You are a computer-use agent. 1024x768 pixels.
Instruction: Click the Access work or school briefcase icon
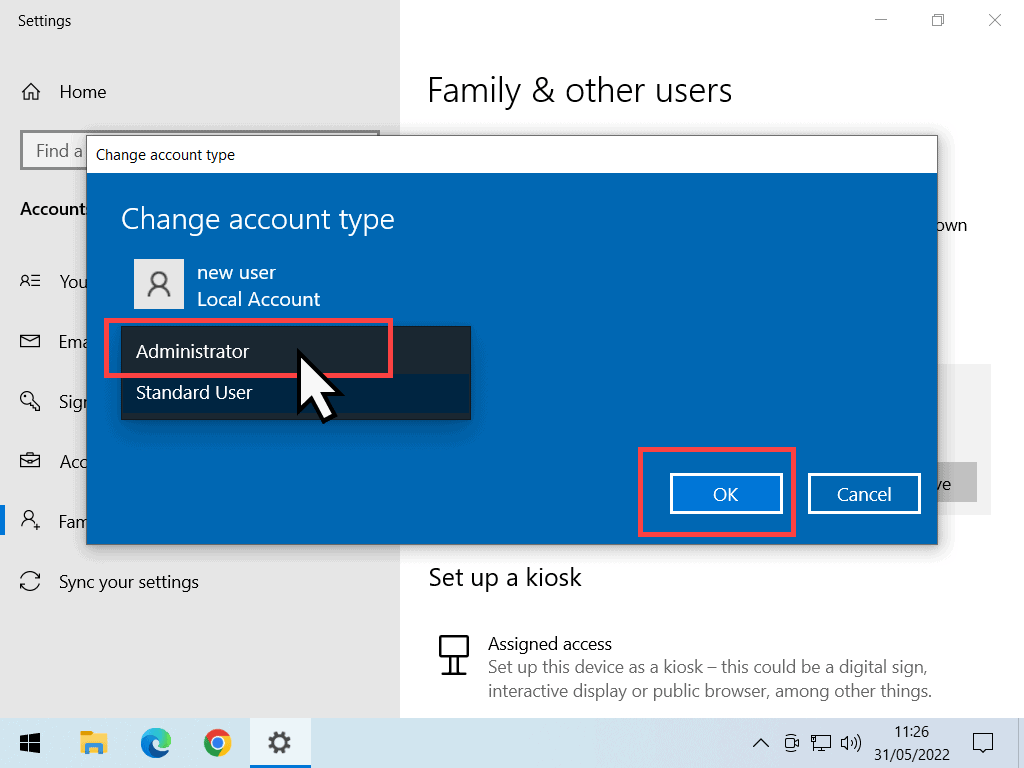30,461
